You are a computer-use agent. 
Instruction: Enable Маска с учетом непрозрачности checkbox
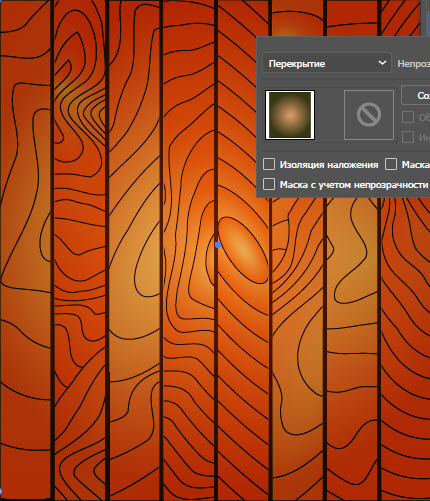coord(269,184)
